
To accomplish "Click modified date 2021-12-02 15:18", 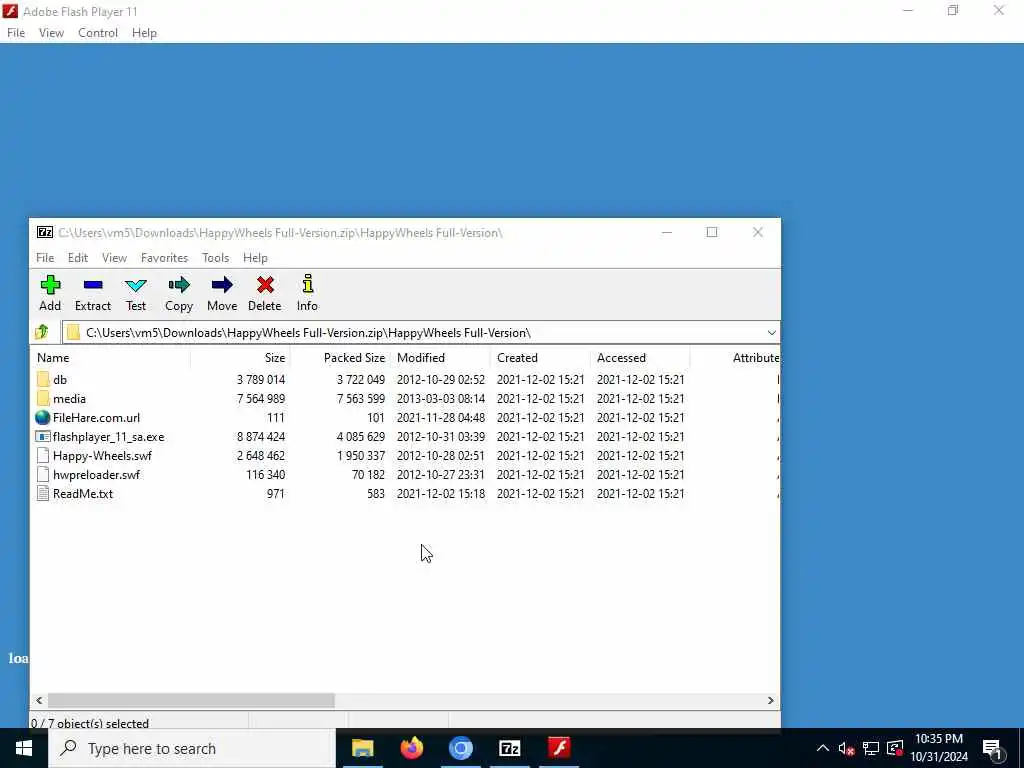I will pyautogui.click(x=441, y=493).
